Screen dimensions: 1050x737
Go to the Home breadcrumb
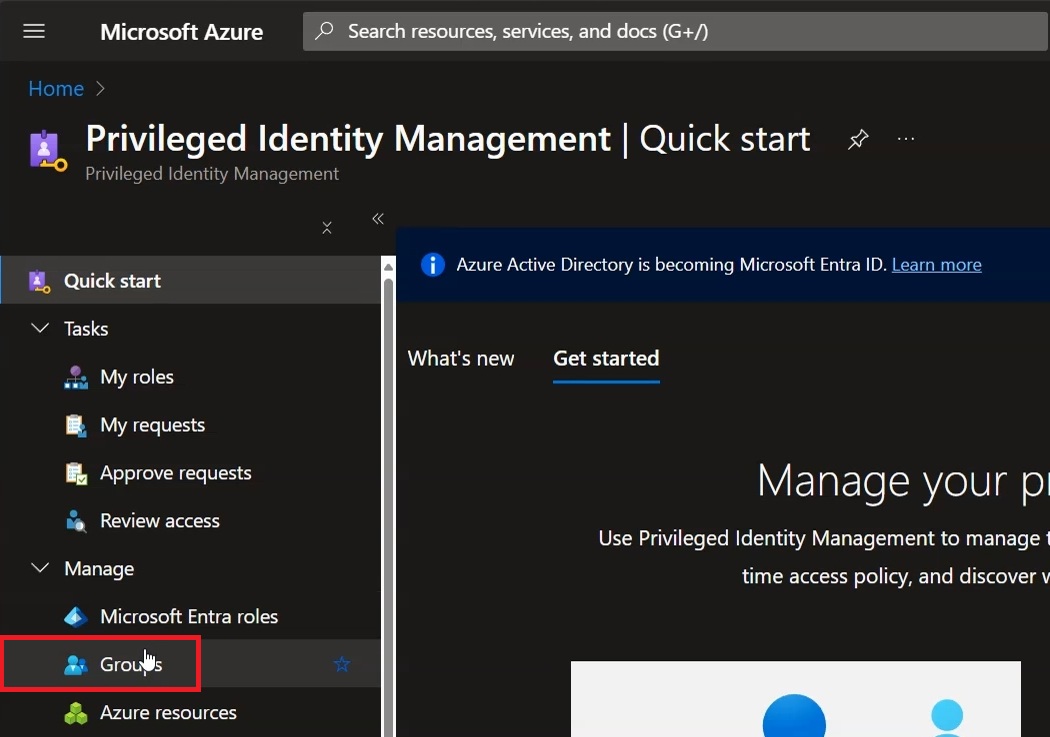click(56, 88)
